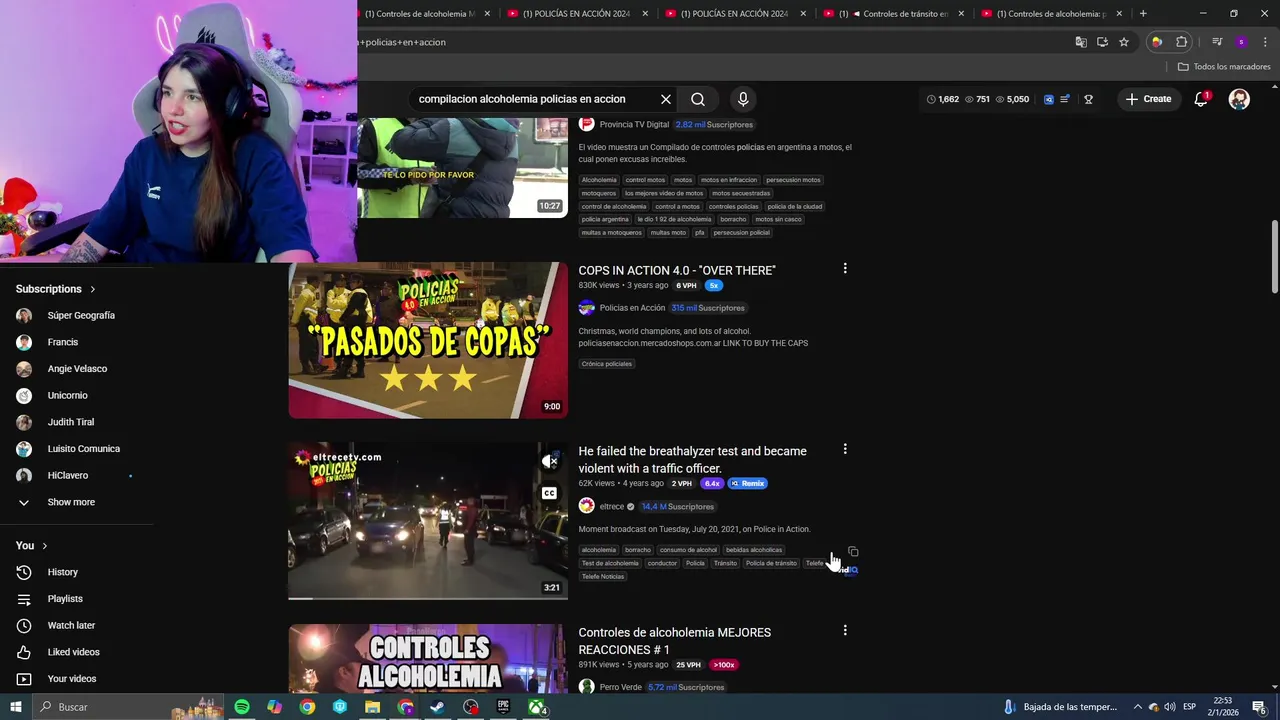Toggle captions CC on eltrece thumbnail
This screenshot has height=720, width=1280.
point(549,493)
